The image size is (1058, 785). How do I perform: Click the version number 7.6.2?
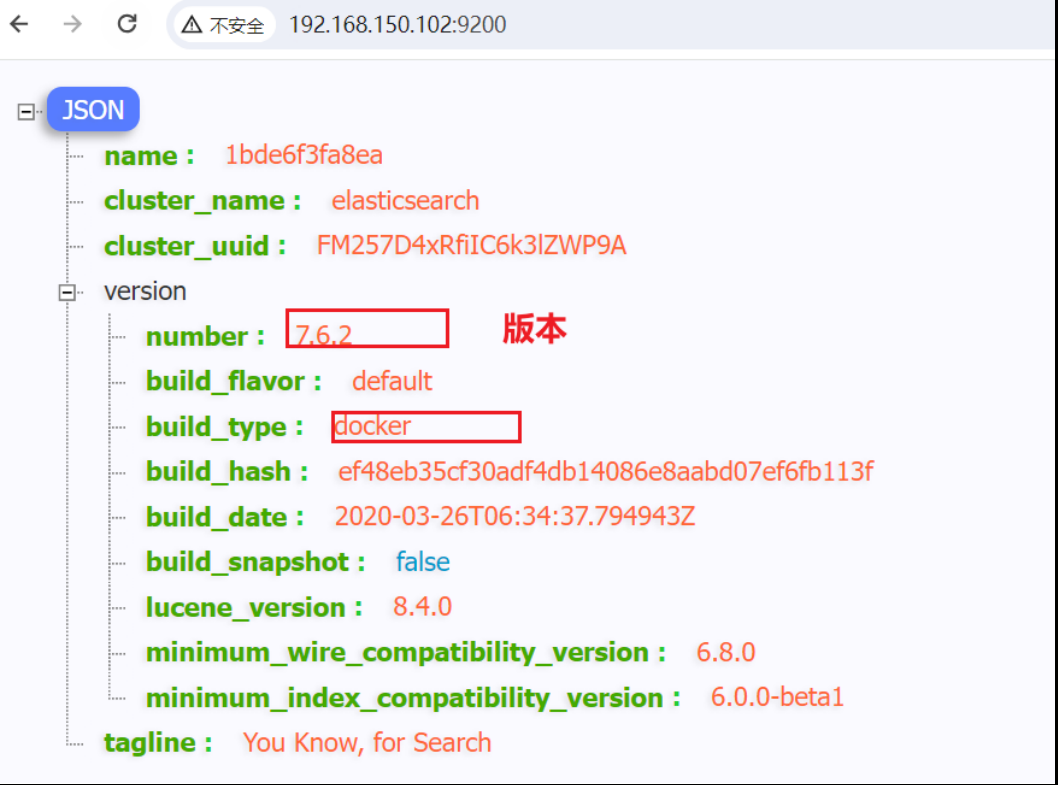pyautogui.click(x=324, y=336)
